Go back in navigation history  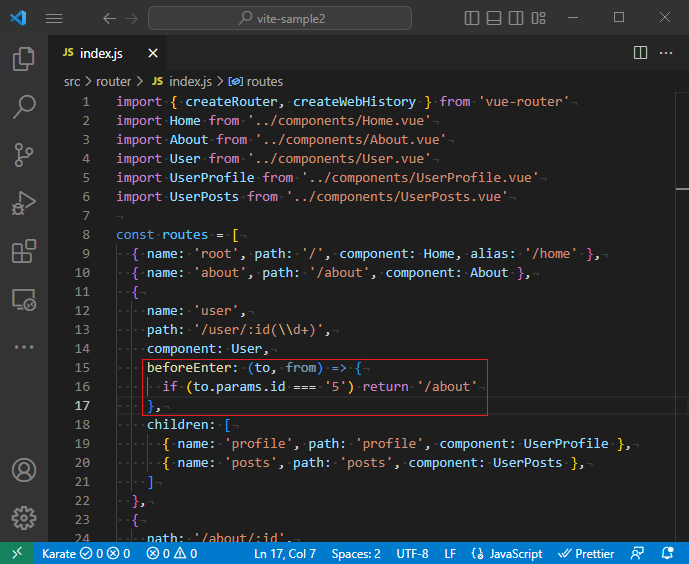click(x=109, y=18)
